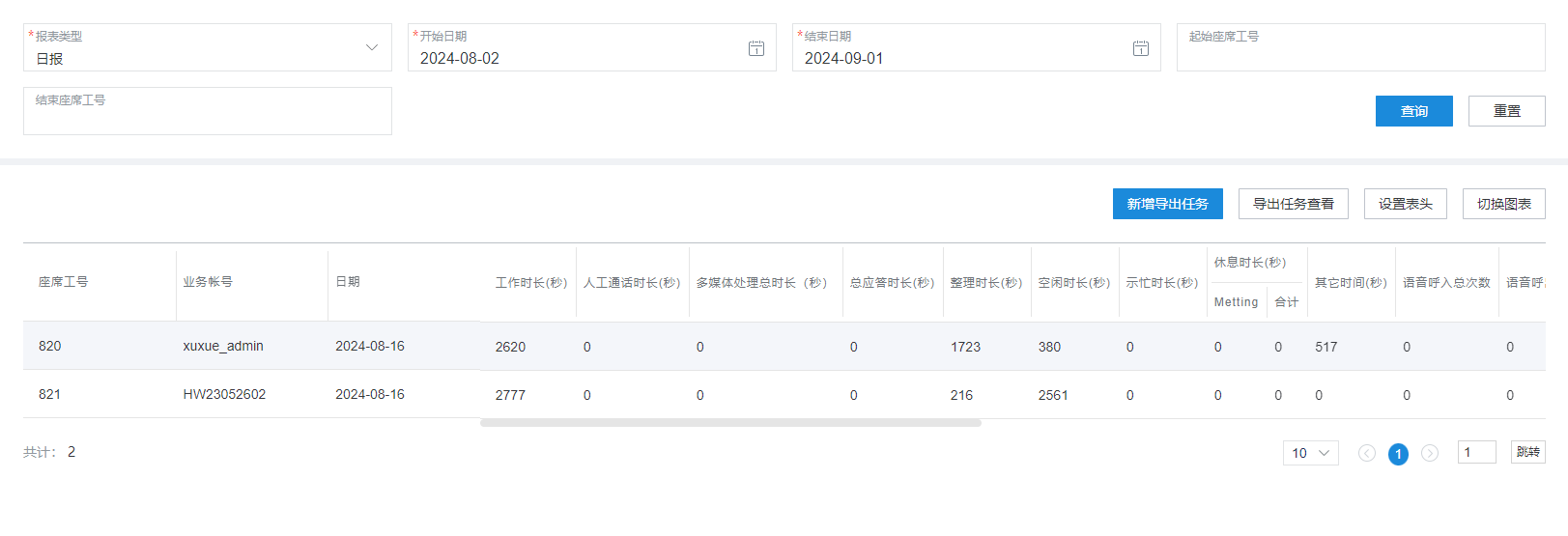Select the row with agent 821

784,394
